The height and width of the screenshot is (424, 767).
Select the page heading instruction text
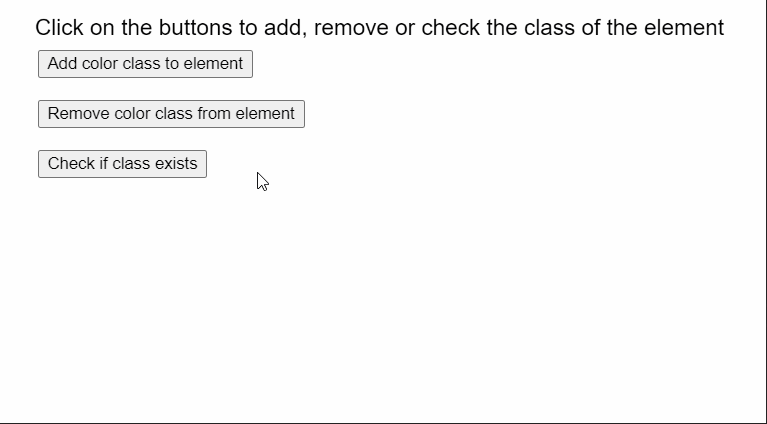[379, 27]
